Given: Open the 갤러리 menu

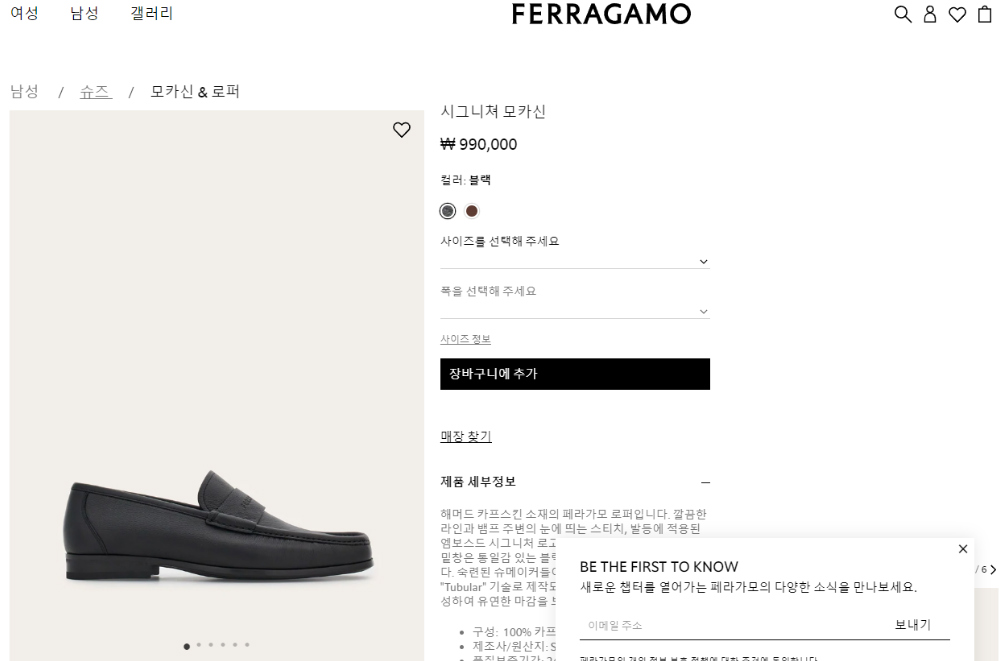Looking at the screenshot, I should 152,13.
